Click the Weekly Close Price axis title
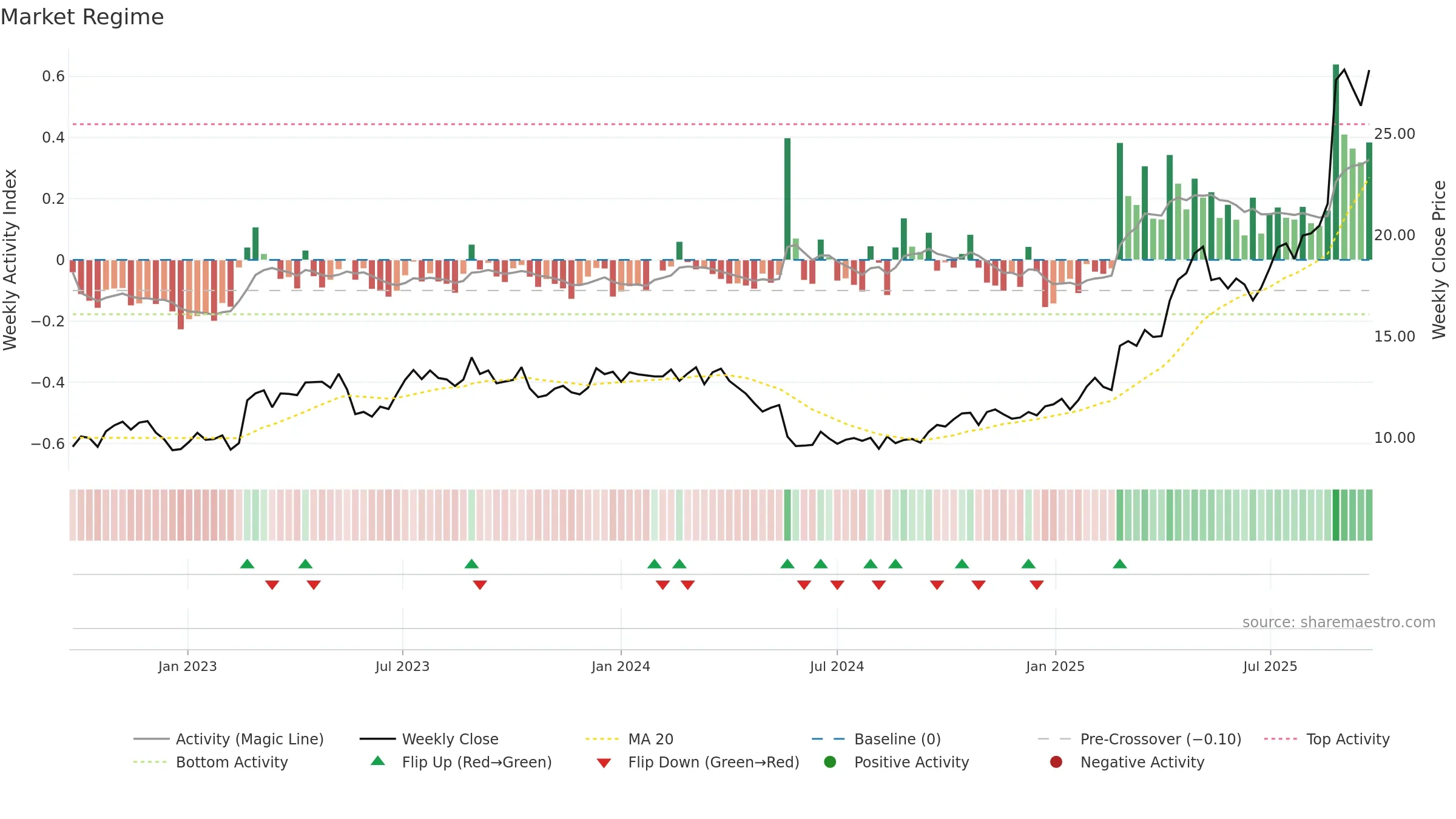 pos(1439,260)
